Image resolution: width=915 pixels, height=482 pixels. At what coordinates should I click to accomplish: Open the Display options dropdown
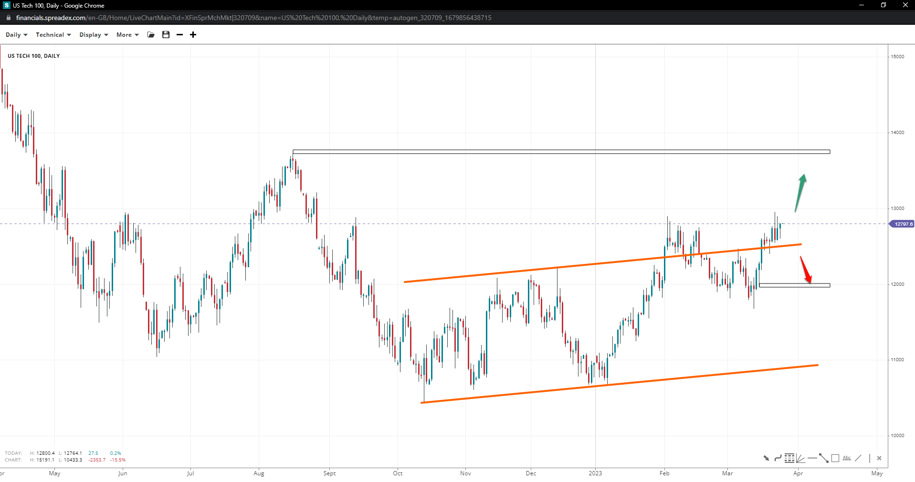point(93,35)
